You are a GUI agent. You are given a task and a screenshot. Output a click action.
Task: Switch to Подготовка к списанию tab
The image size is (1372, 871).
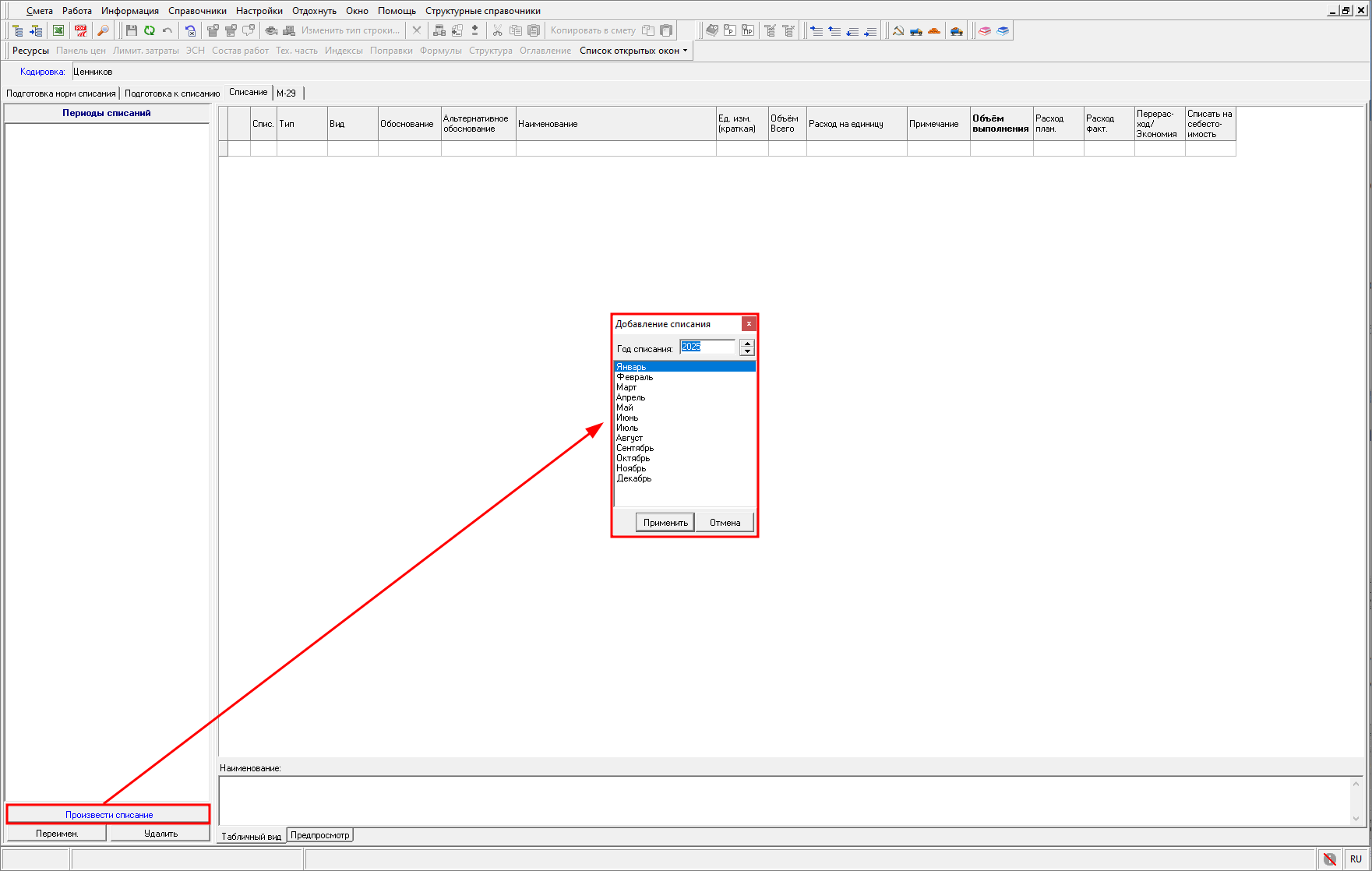point(172,93)
